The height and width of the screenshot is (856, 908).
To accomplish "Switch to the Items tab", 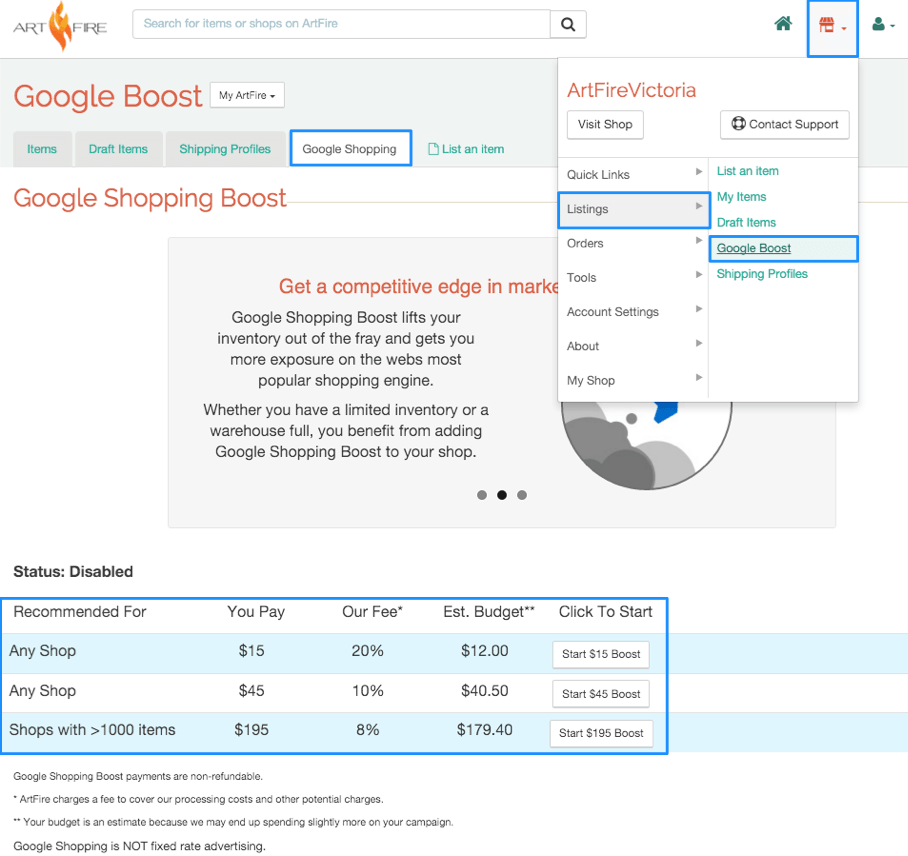I will coord(42,149).
